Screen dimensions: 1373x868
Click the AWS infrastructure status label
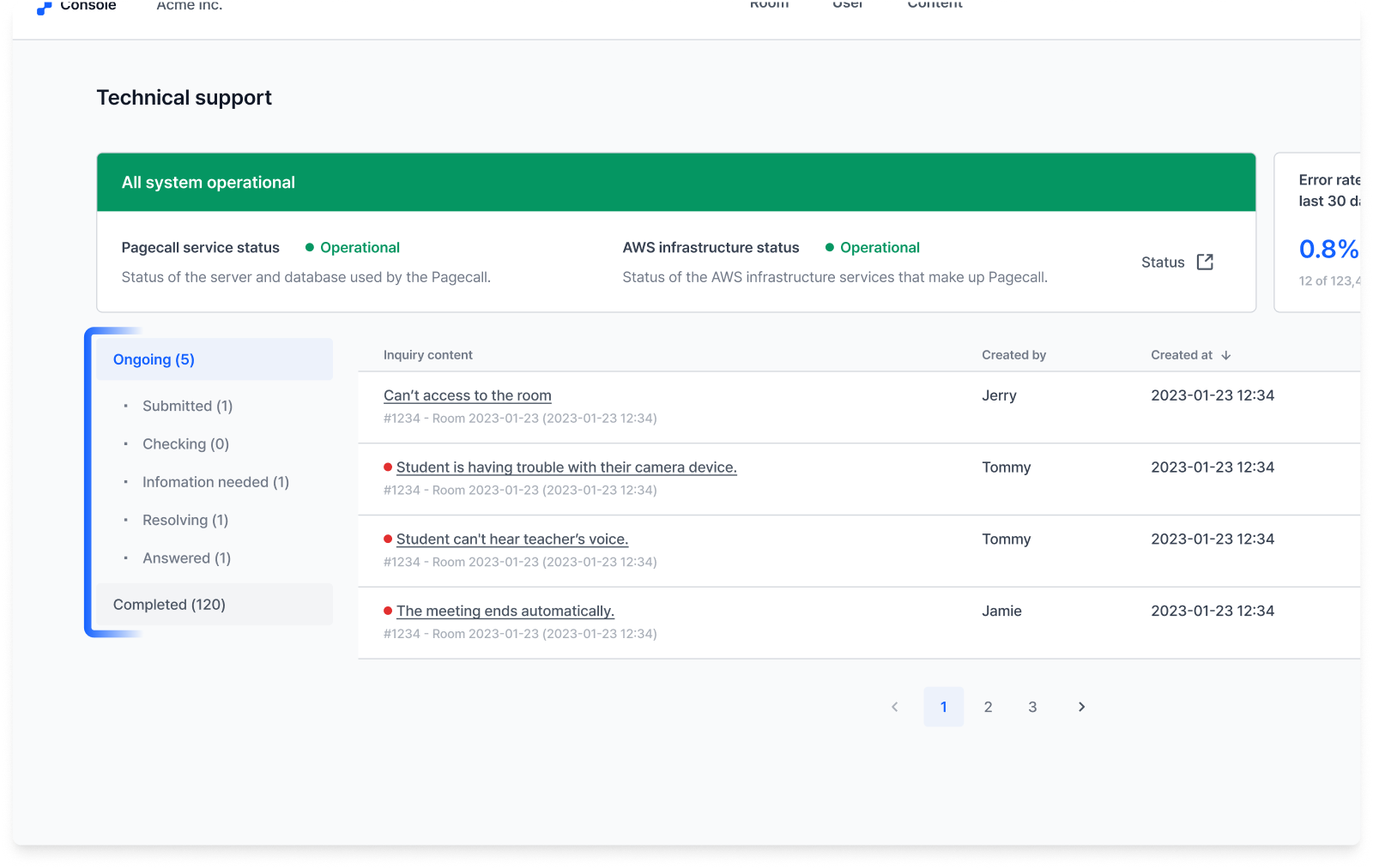coord(711,248)
